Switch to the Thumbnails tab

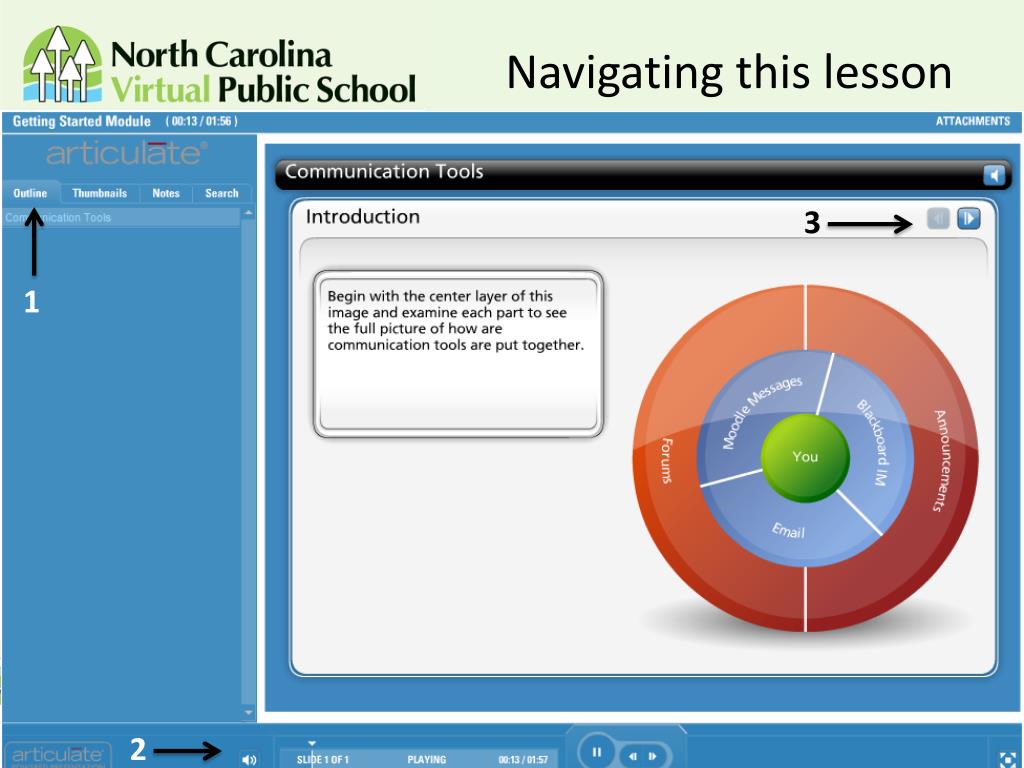(99, 193)
